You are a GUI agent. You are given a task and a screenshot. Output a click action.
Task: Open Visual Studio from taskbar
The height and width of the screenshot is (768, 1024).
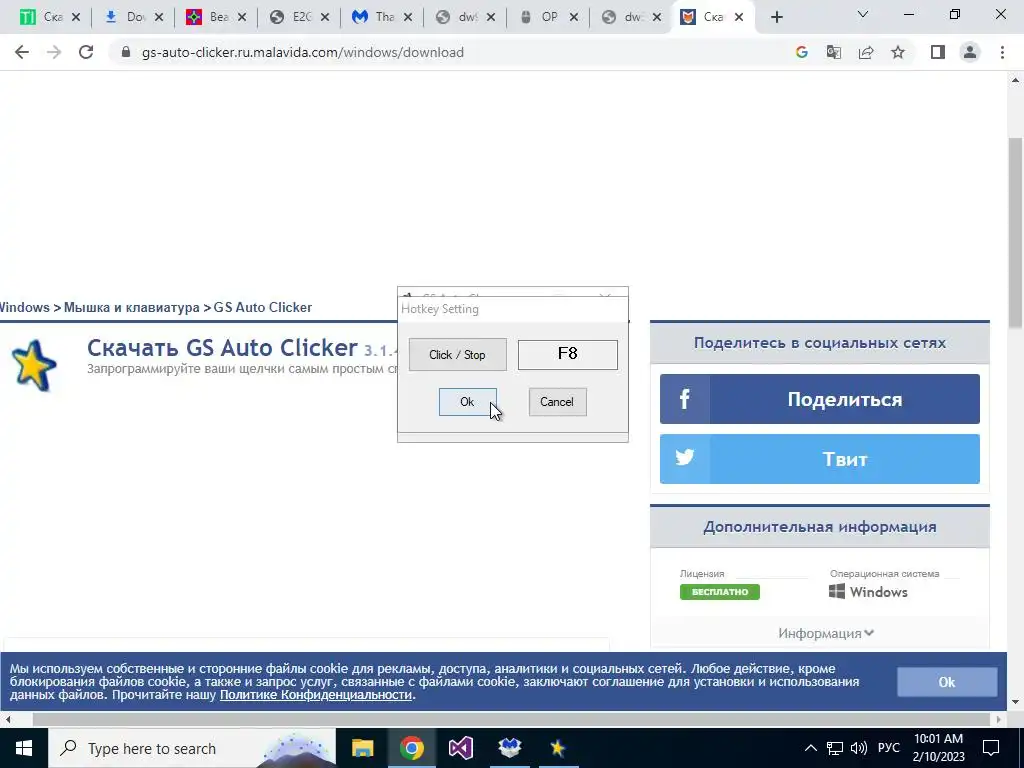[x=460, y=748]
